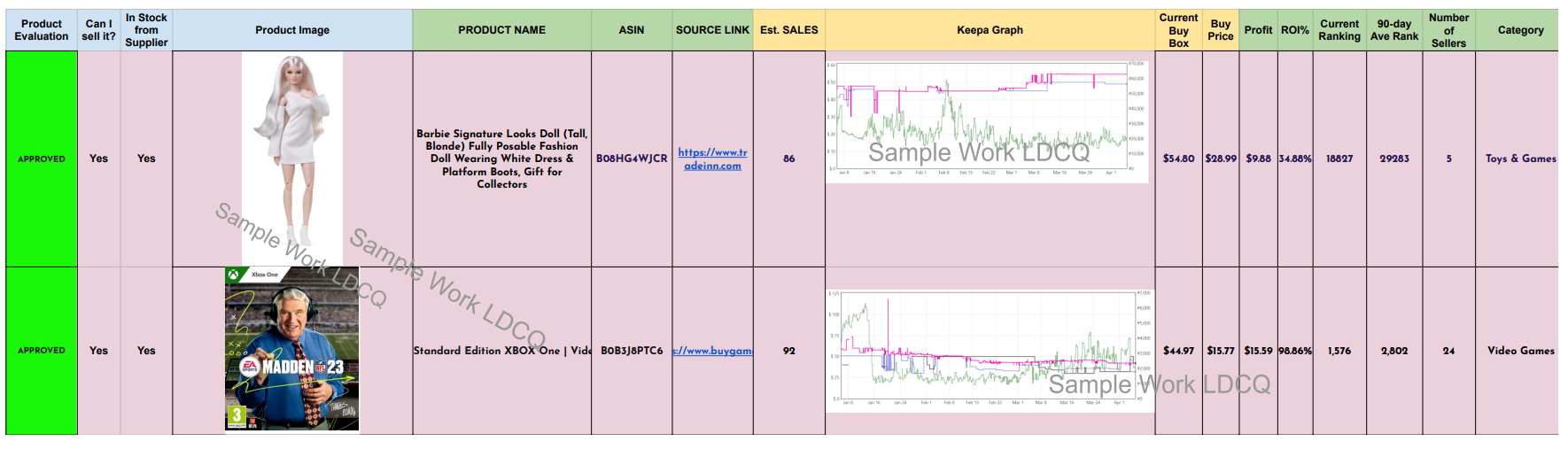Select the Current Ranking column header
This screenshot has height=449, width=1568.
[1339, 30]
